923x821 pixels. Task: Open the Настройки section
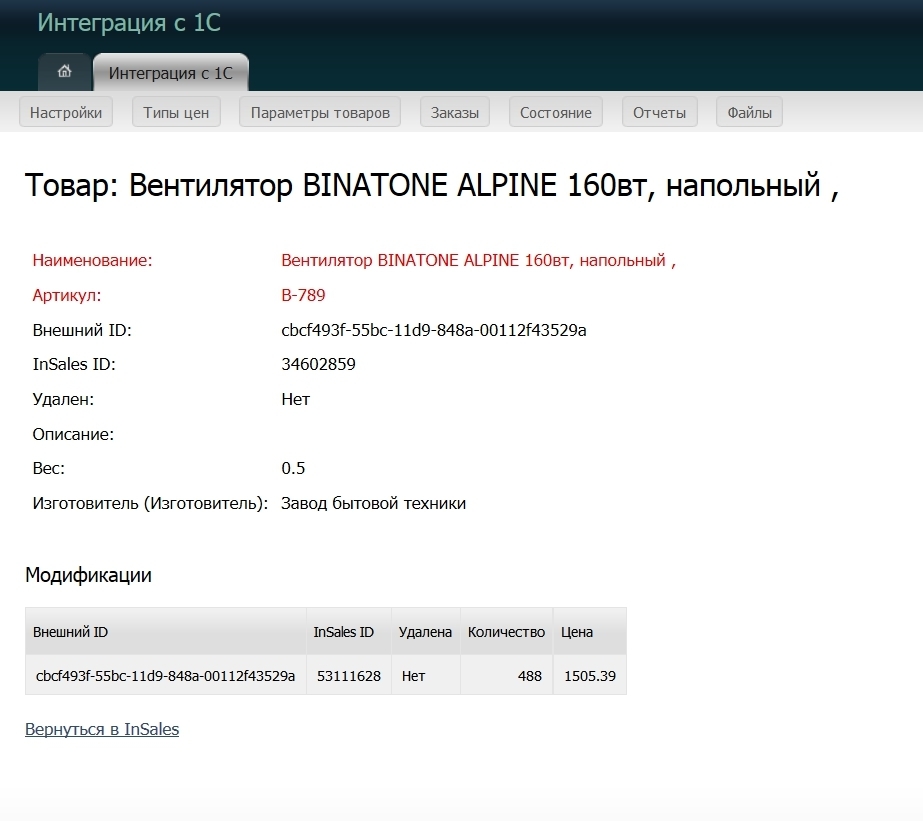(66, 112)
